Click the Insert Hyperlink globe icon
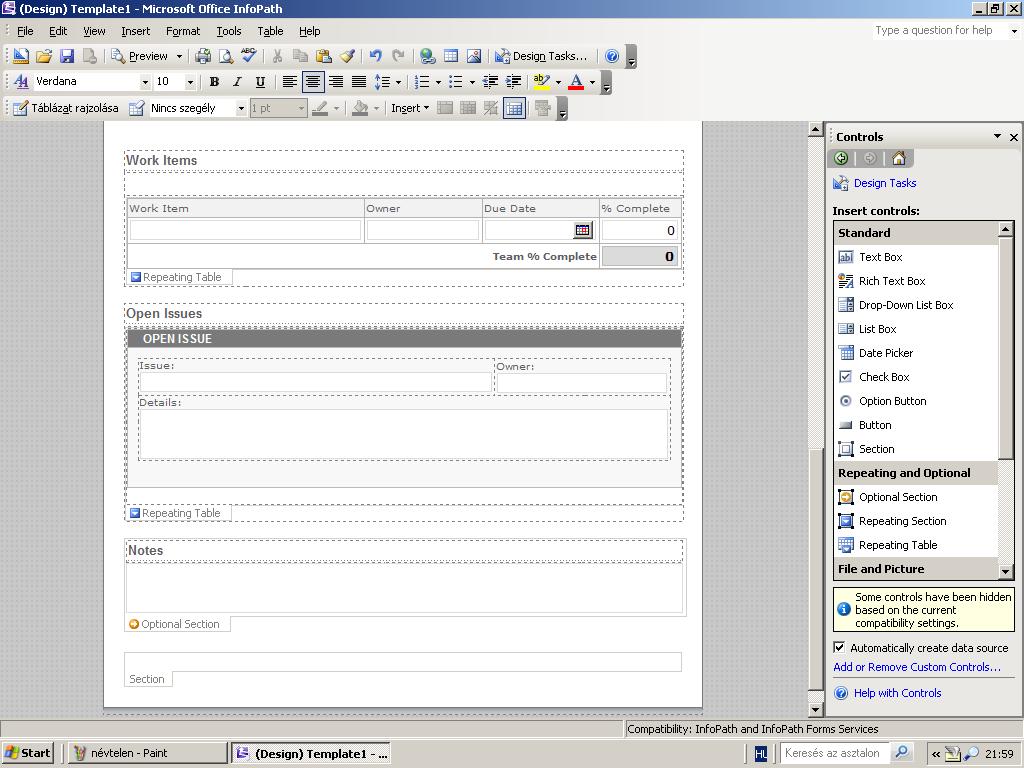The image size is (1024, 768). [428, 57]
